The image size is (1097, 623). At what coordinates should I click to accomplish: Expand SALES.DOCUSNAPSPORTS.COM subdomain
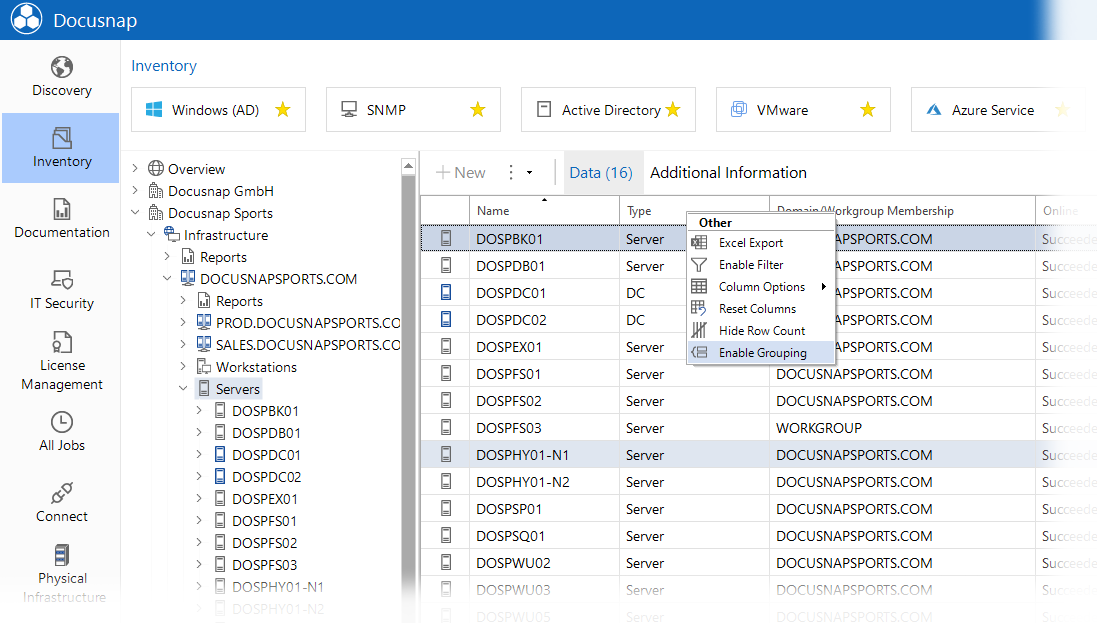tap(183, 344)
